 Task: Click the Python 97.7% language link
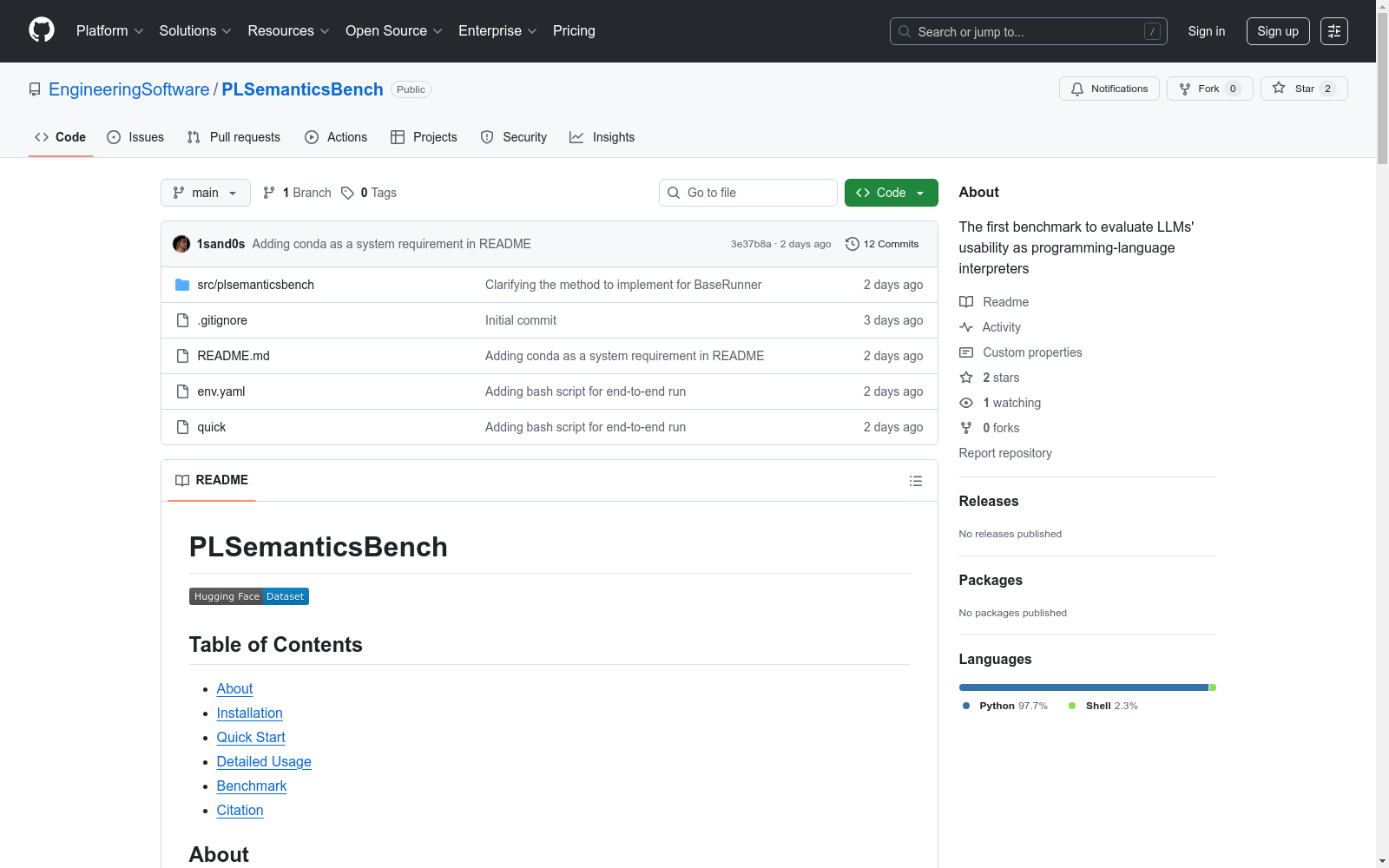(x=1005, y=706)
